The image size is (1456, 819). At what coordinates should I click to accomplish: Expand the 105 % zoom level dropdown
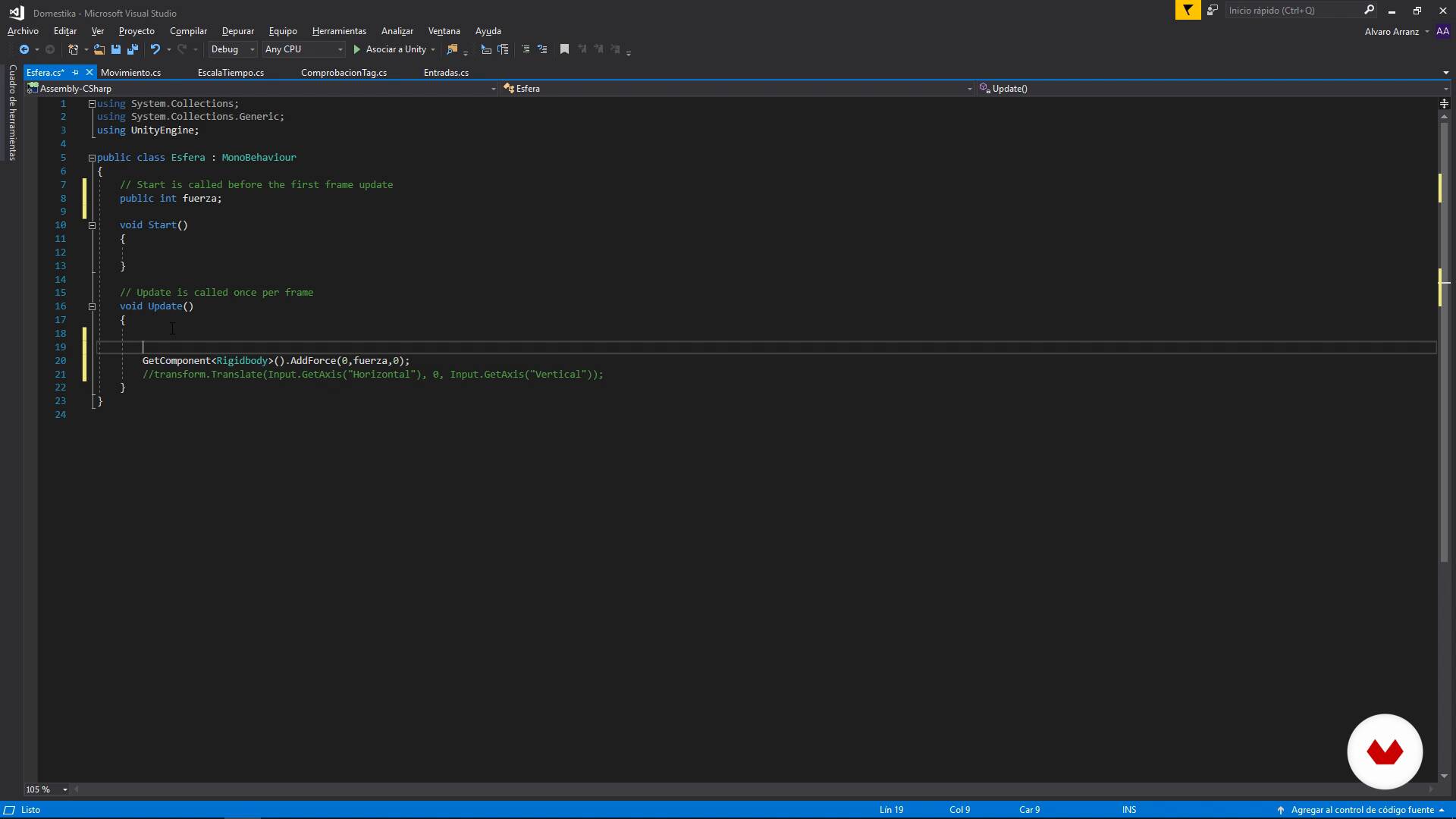coord(64,789)
